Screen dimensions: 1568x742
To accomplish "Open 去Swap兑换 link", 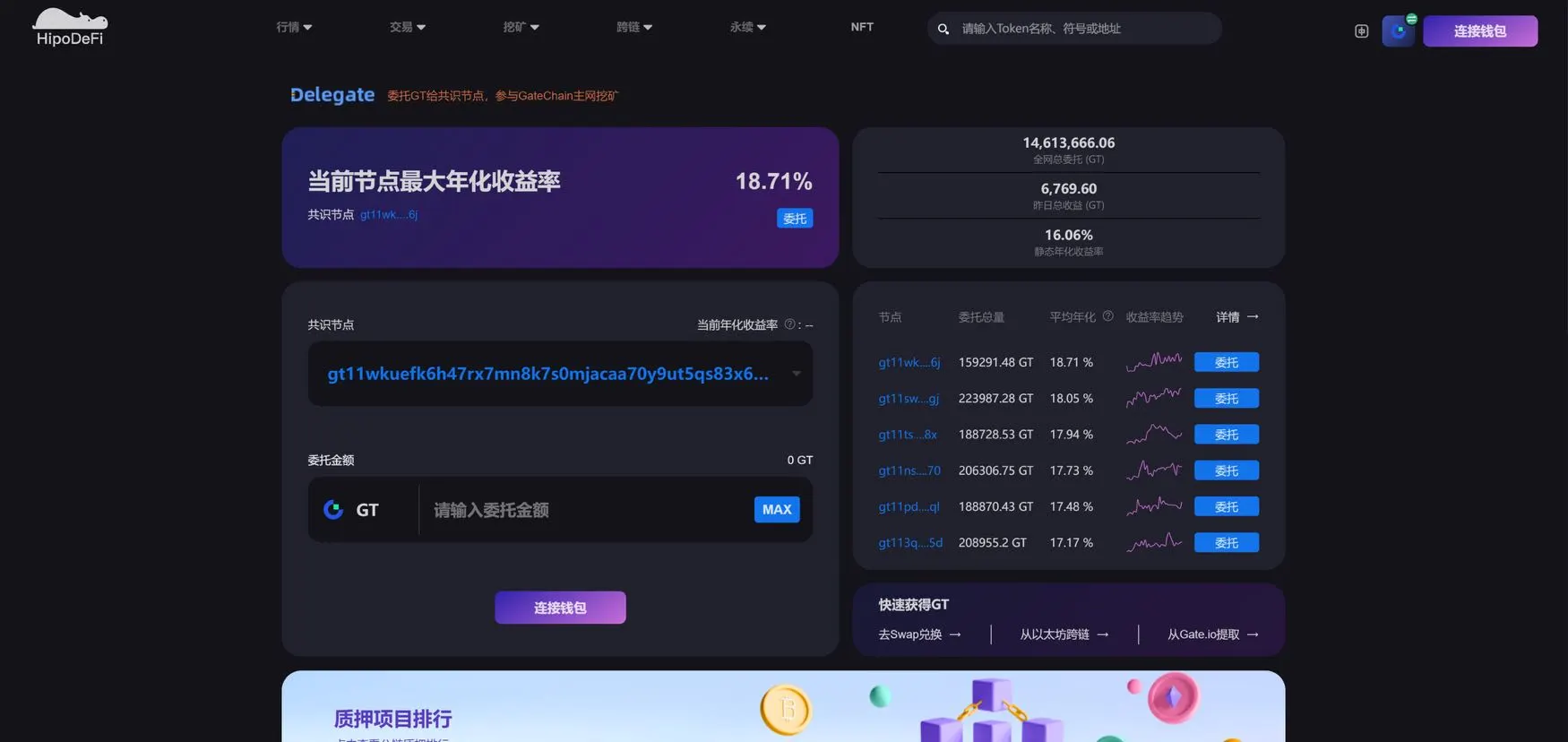I will click(919, 634).
